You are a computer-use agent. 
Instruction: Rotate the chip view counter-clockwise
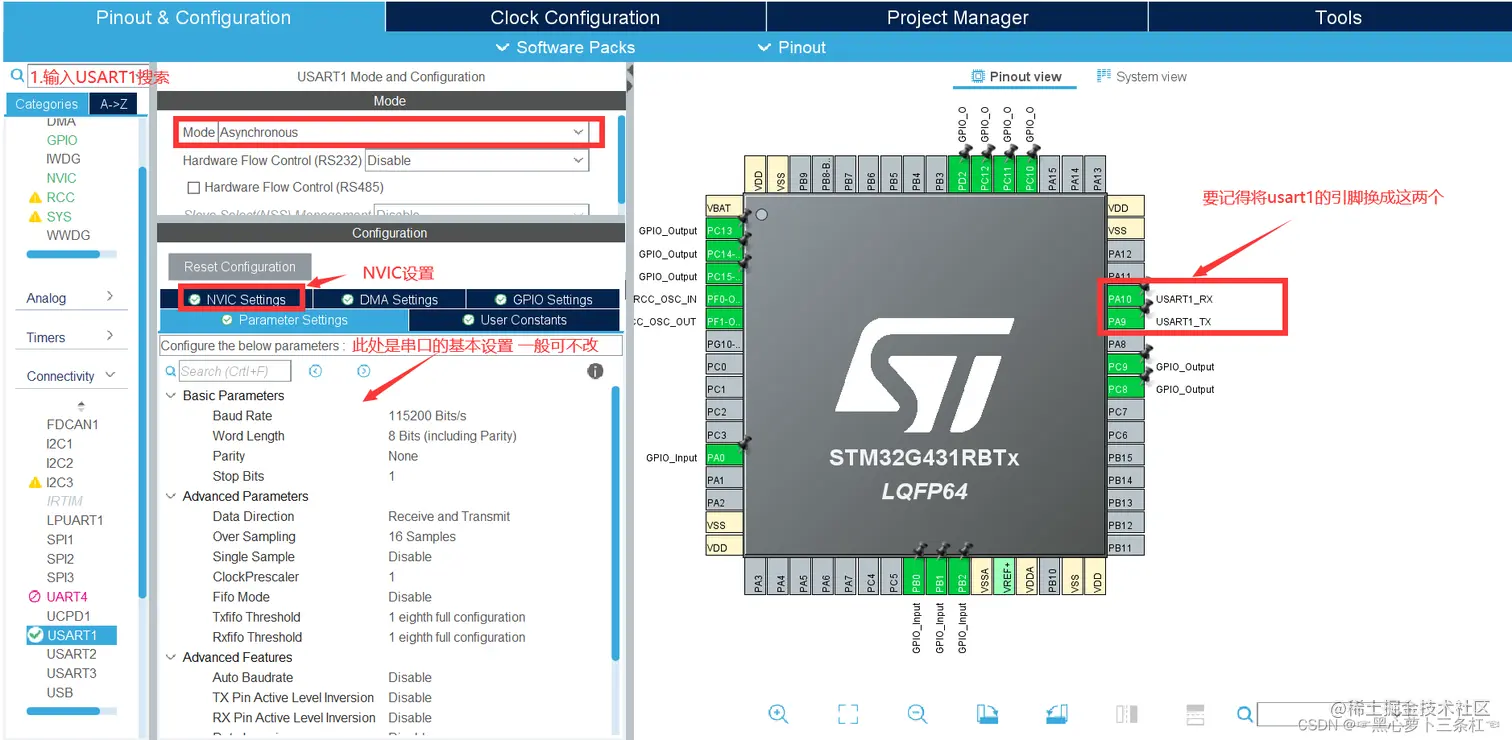[1057, 713]
